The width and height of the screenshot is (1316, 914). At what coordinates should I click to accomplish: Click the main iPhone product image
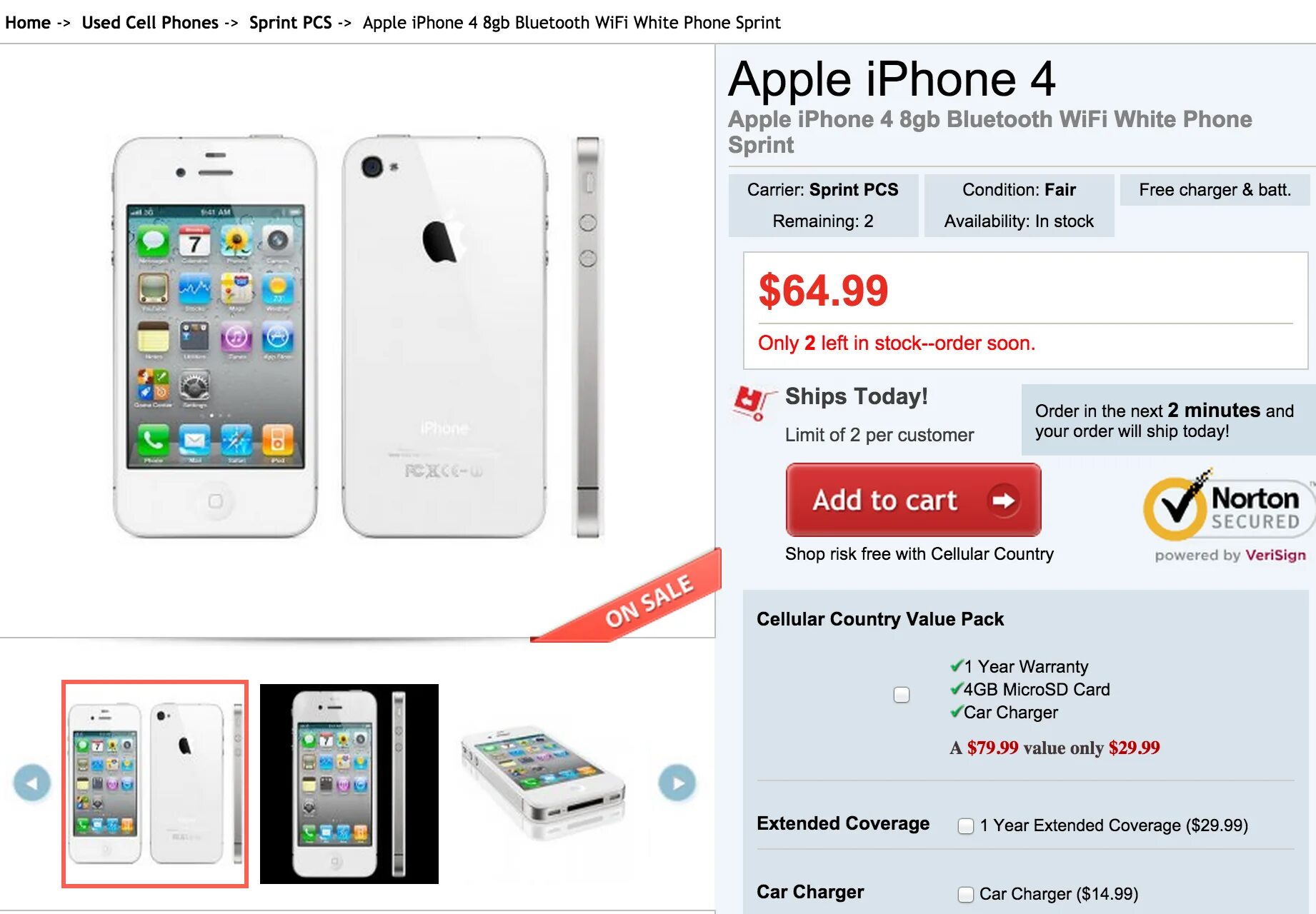click(357, 336)
